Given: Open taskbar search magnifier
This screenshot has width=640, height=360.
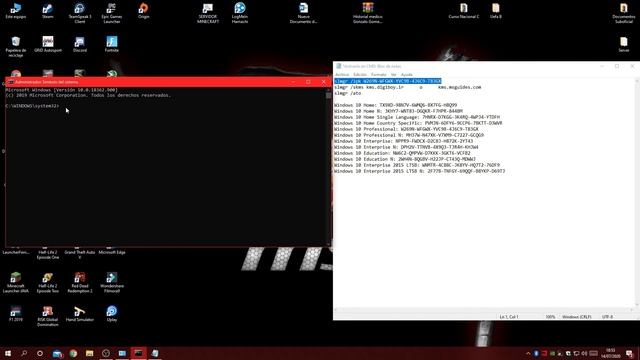Looking at the screenshot, I should click(24, 353).
